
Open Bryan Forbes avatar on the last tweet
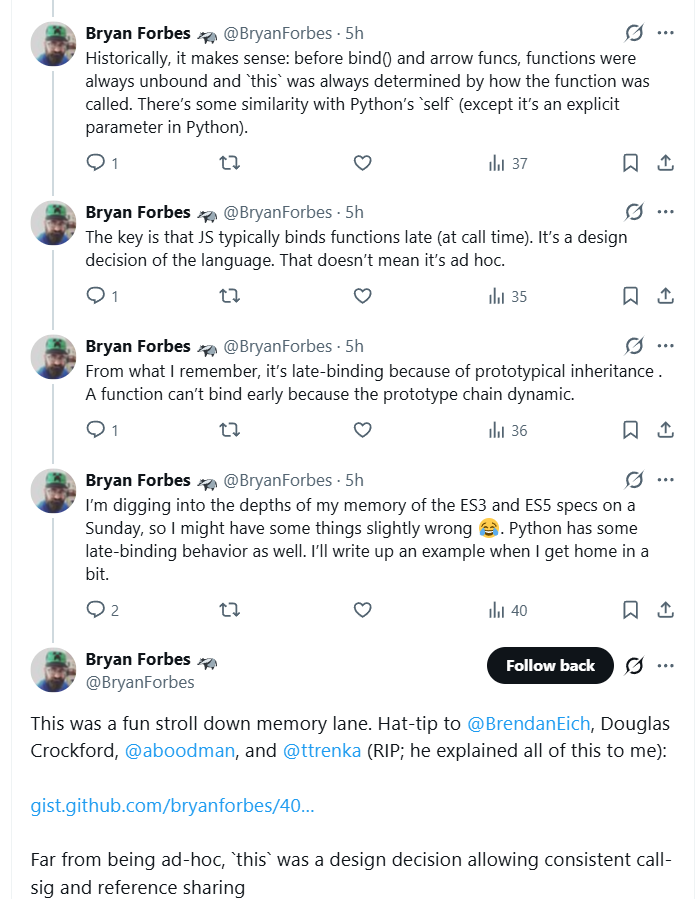(x=54, y=669)
